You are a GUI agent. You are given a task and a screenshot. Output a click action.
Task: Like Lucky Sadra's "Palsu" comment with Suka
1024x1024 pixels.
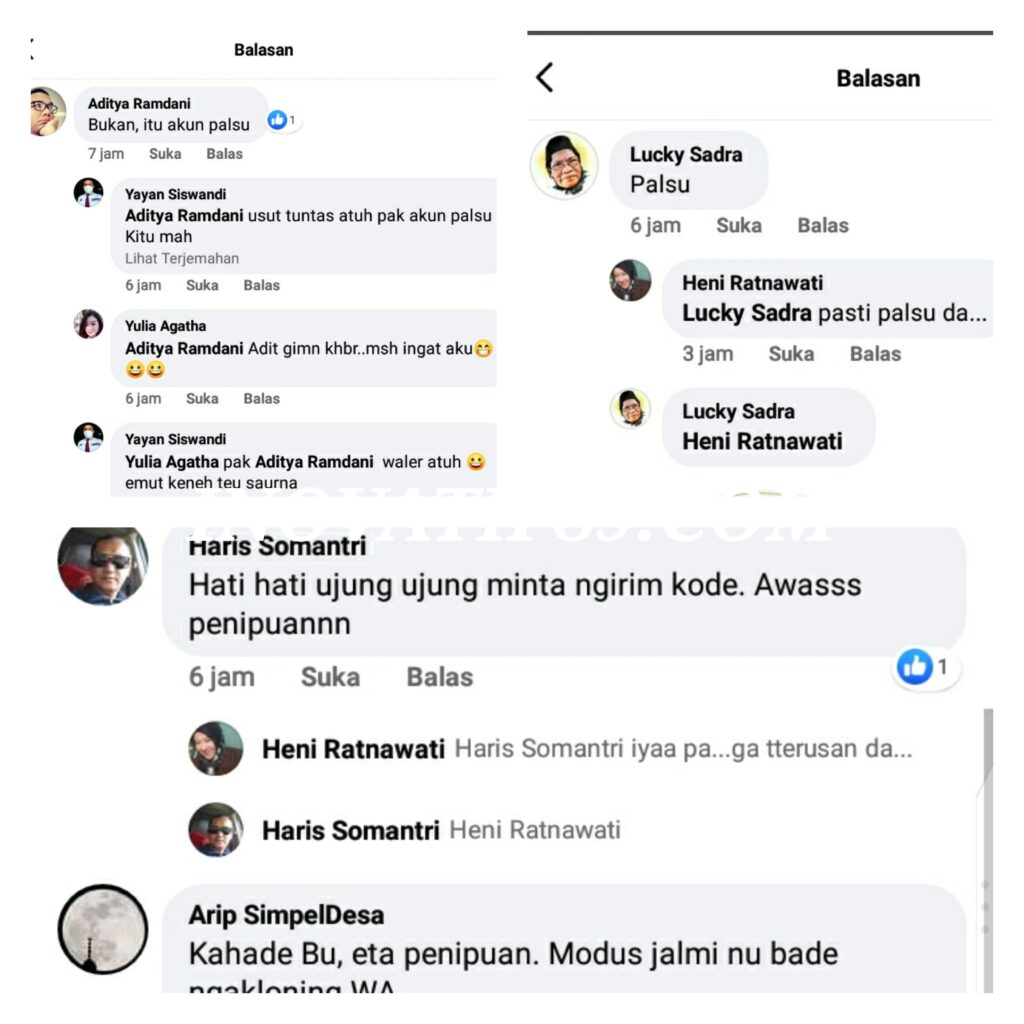pos(739,225)
